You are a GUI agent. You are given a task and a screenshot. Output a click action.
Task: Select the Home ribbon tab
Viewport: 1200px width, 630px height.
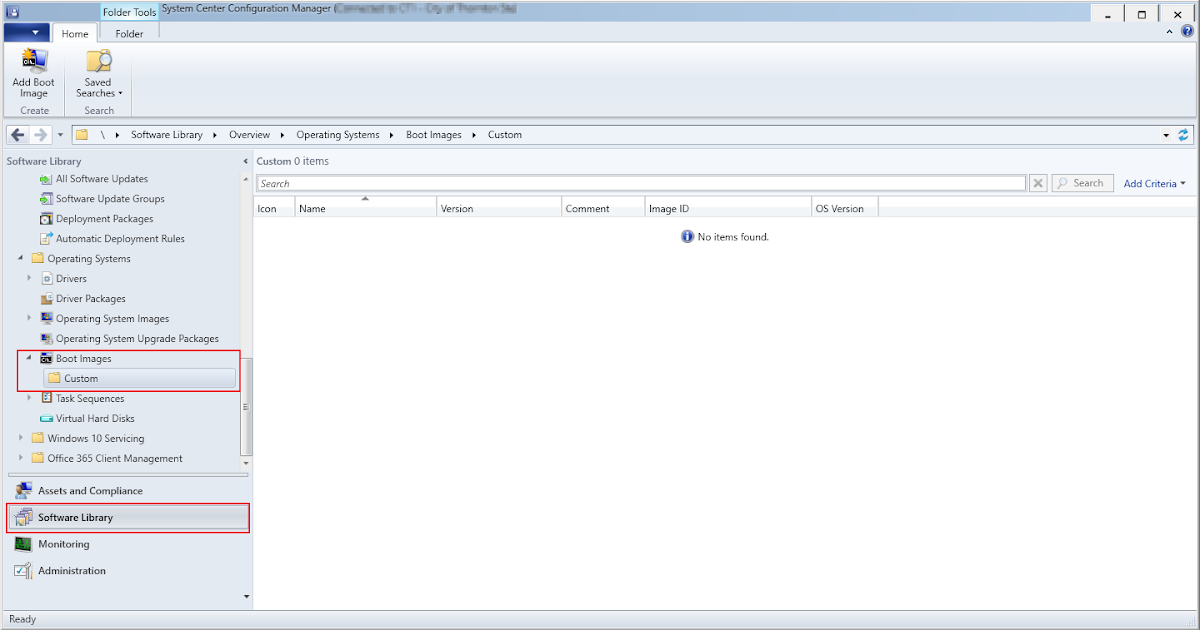click(x=75, y=32)
